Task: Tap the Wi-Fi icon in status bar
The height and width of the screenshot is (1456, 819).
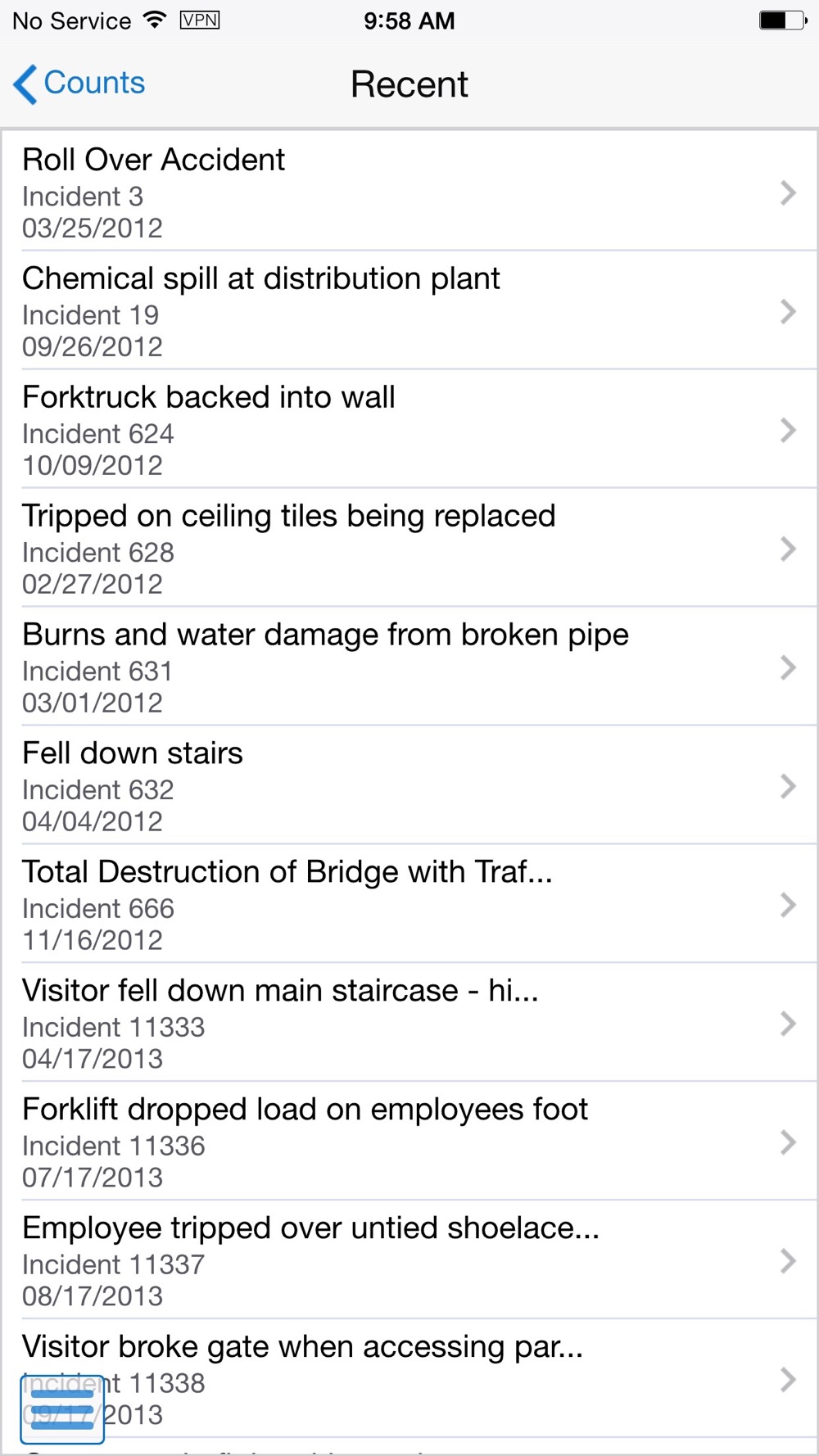Action: [x=155, y=20]
